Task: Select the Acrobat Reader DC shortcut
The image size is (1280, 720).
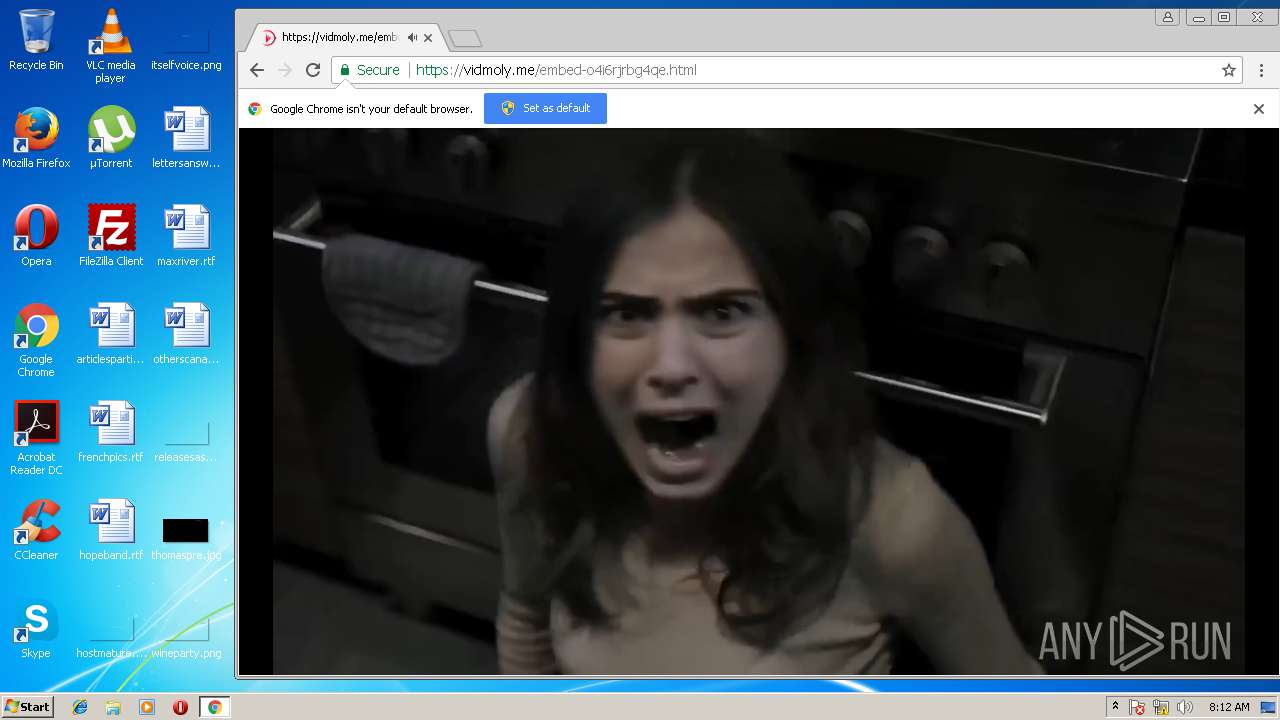Action: coord(36,438)
